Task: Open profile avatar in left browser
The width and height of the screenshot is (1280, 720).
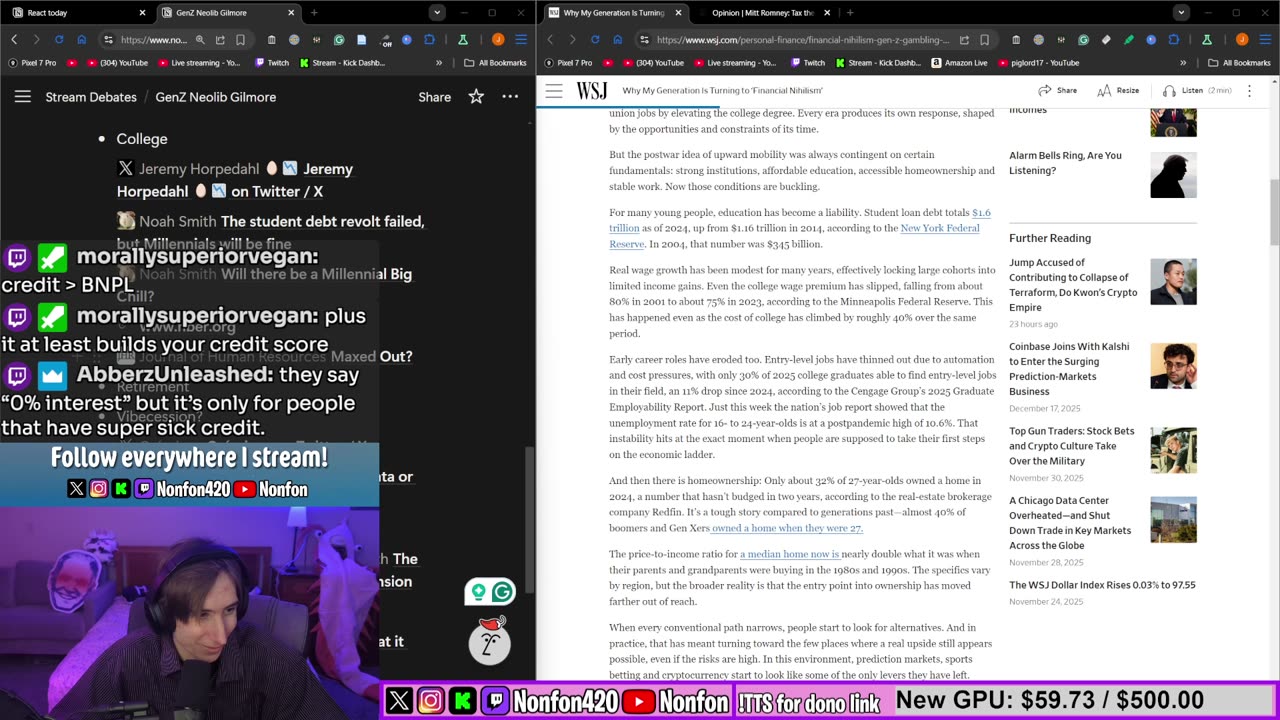Action: pos(498,40)
